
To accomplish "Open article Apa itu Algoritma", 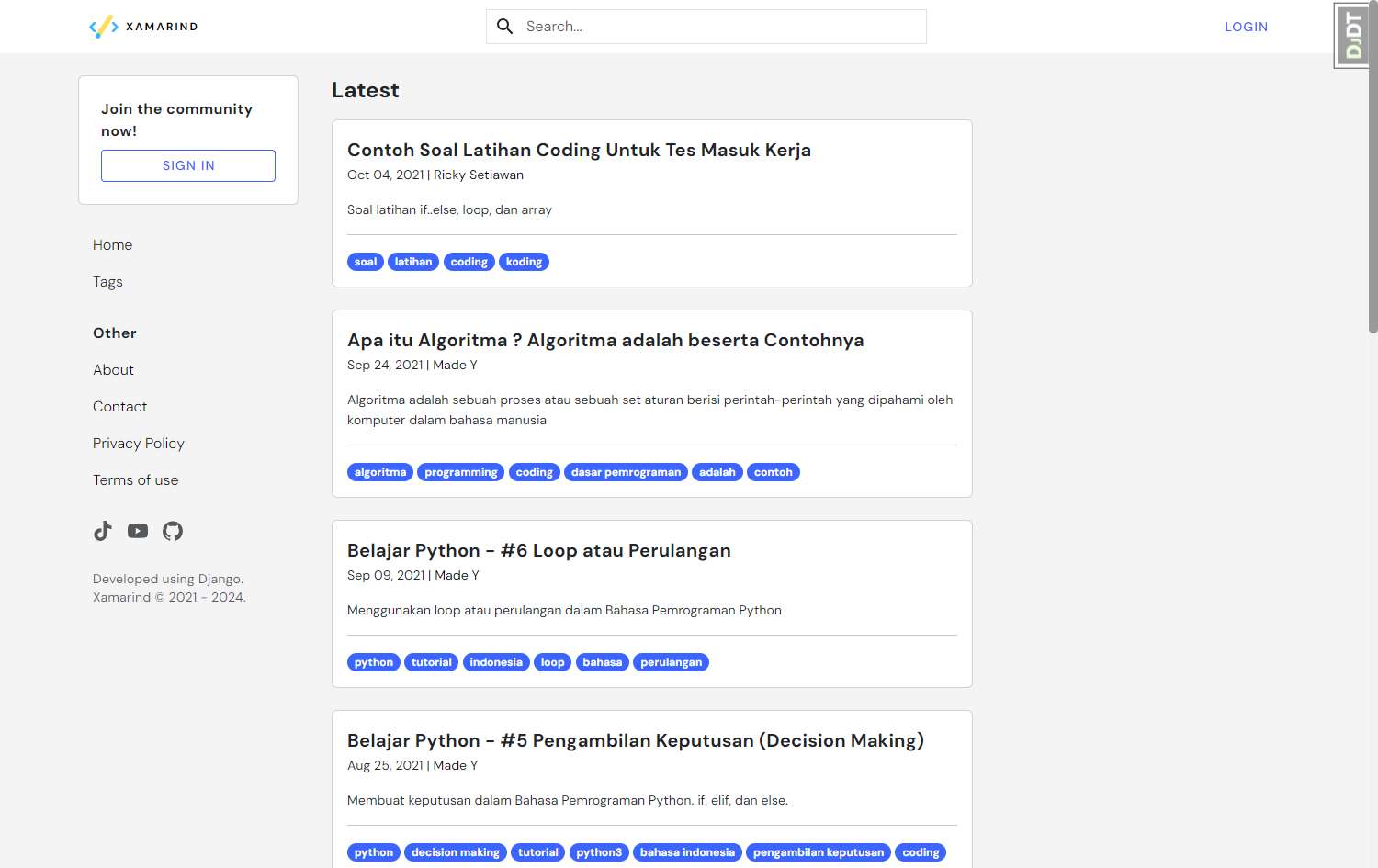I will click(x=605, y=340).
